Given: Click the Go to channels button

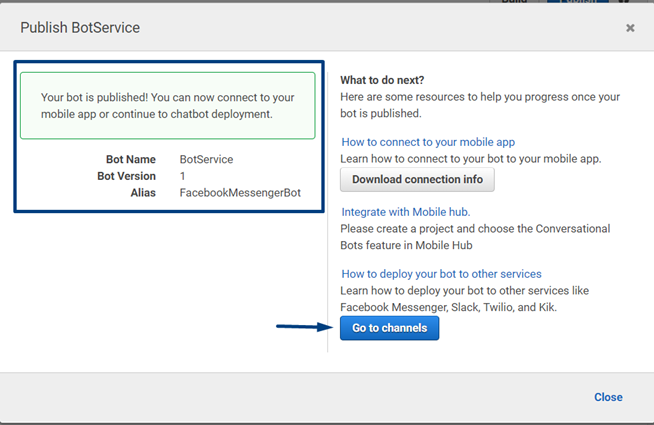Looking at the screenshot, I should [x=389, y=328].
